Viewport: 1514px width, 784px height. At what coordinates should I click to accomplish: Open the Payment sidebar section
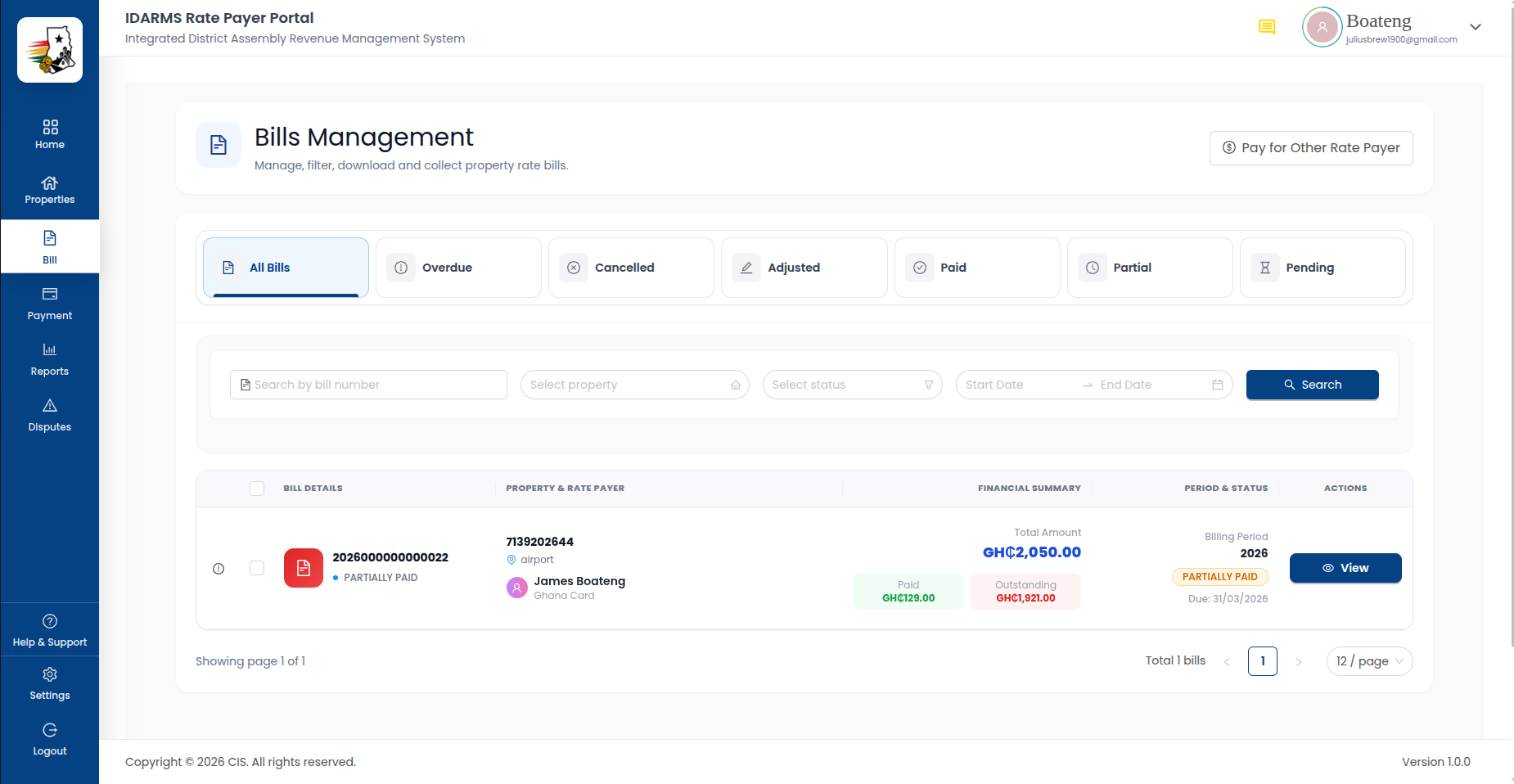coord(49,304)
